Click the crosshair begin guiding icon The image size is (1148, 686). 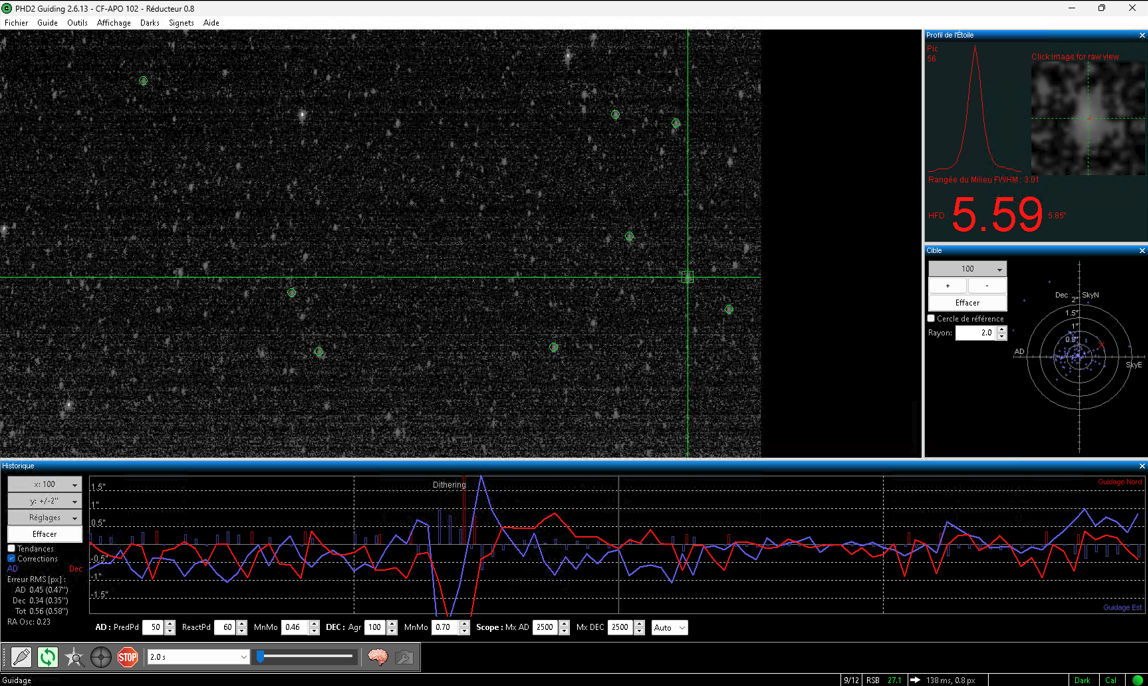101,657
